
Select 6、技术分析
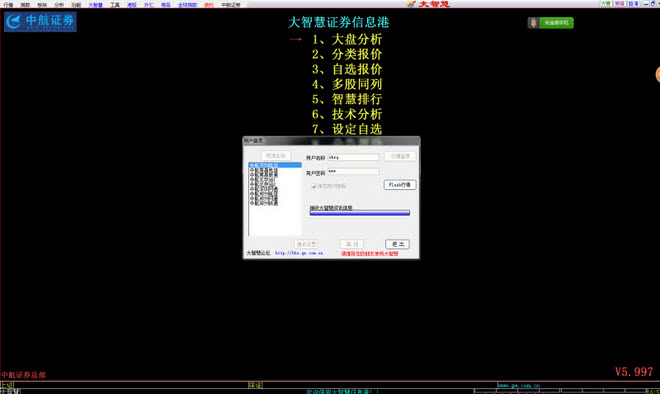point(347,114)
